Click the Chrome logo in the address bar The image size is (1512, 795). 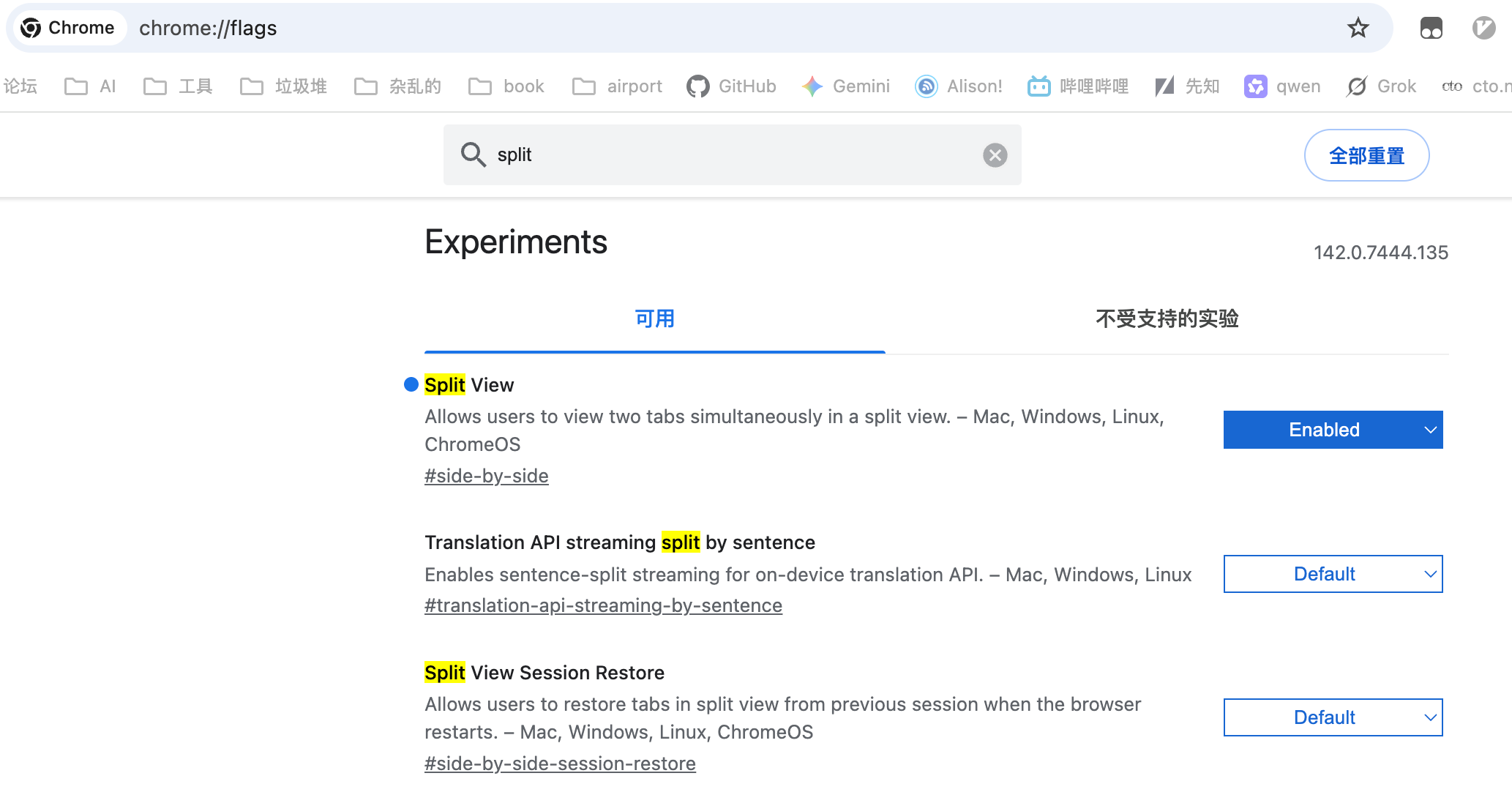click(x=31, y=28)
